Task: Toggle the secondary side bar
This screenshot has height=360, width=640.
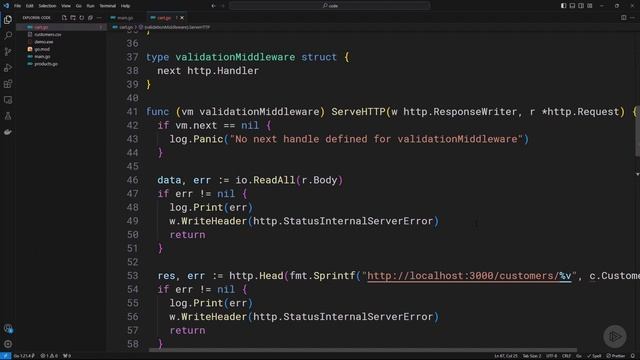Action: [581, 6]
